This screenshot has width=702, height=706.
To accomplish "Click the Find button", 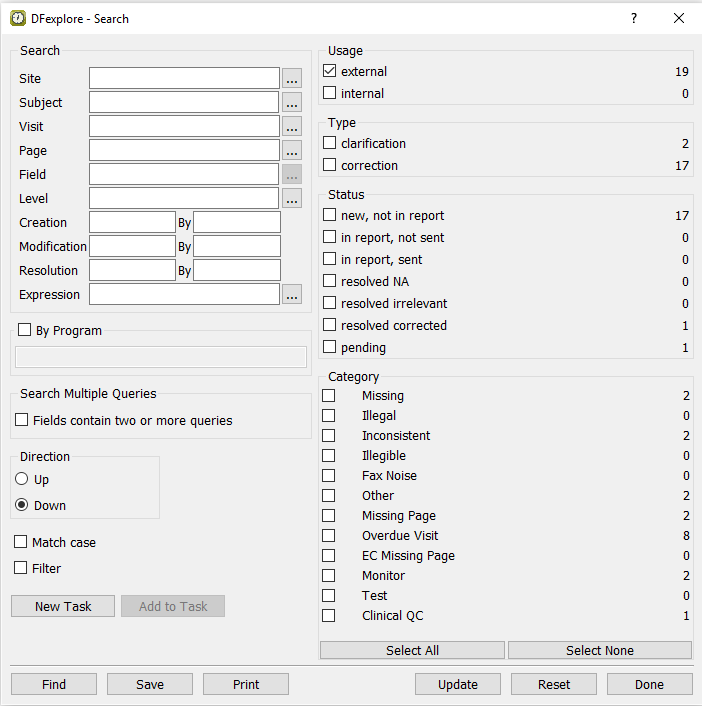I will (54, 684).
